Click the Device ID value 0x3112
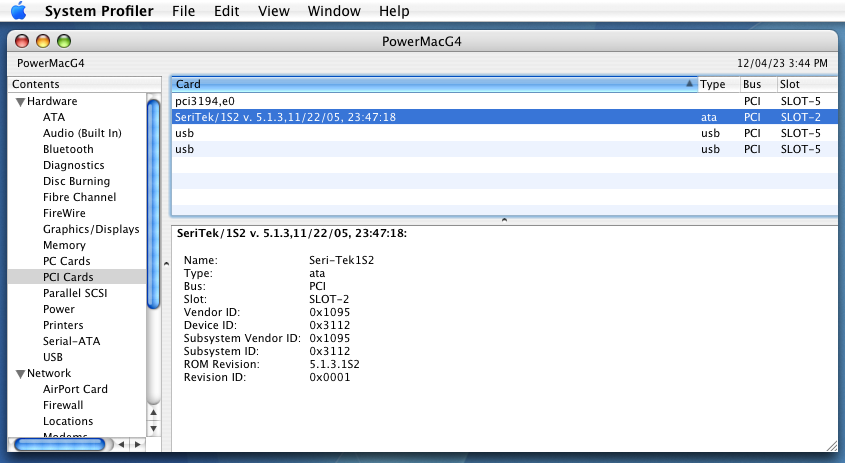Screen dimensions: 845x463 point(329,326)
